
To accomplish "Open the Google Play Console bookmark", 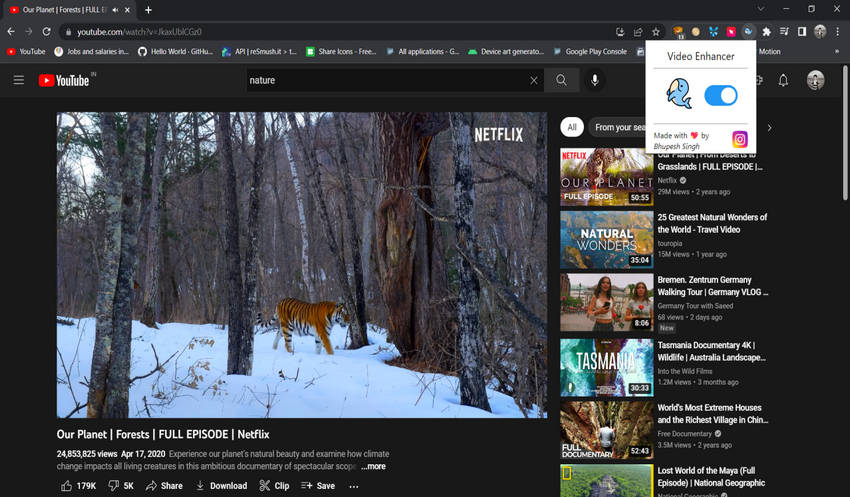I will 590,51.
